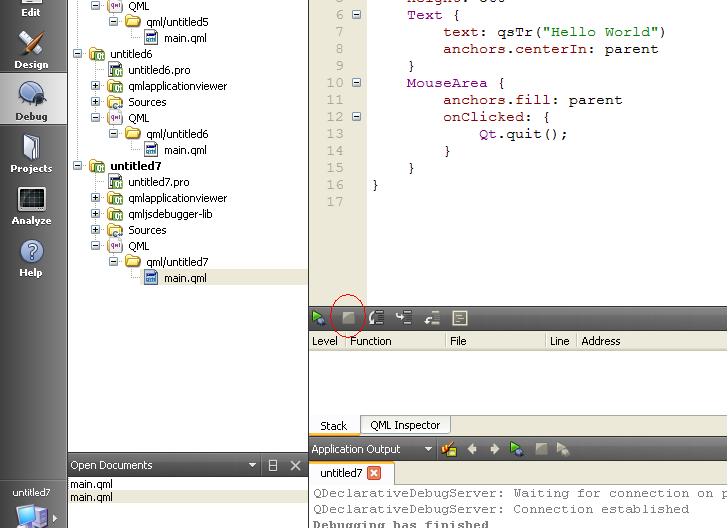Click the Line column header

tap(559, 341)
